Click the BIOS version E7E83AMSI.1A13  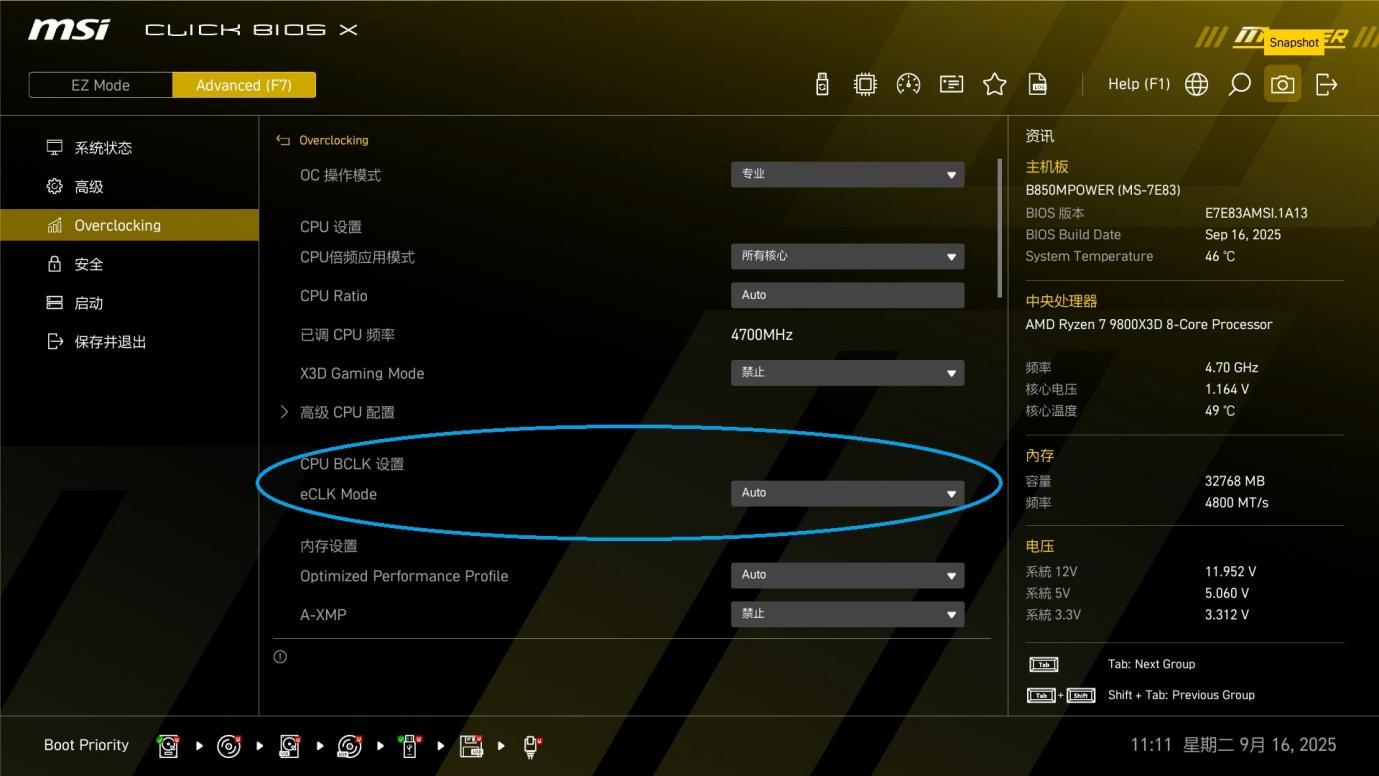tap(1256, 213)
